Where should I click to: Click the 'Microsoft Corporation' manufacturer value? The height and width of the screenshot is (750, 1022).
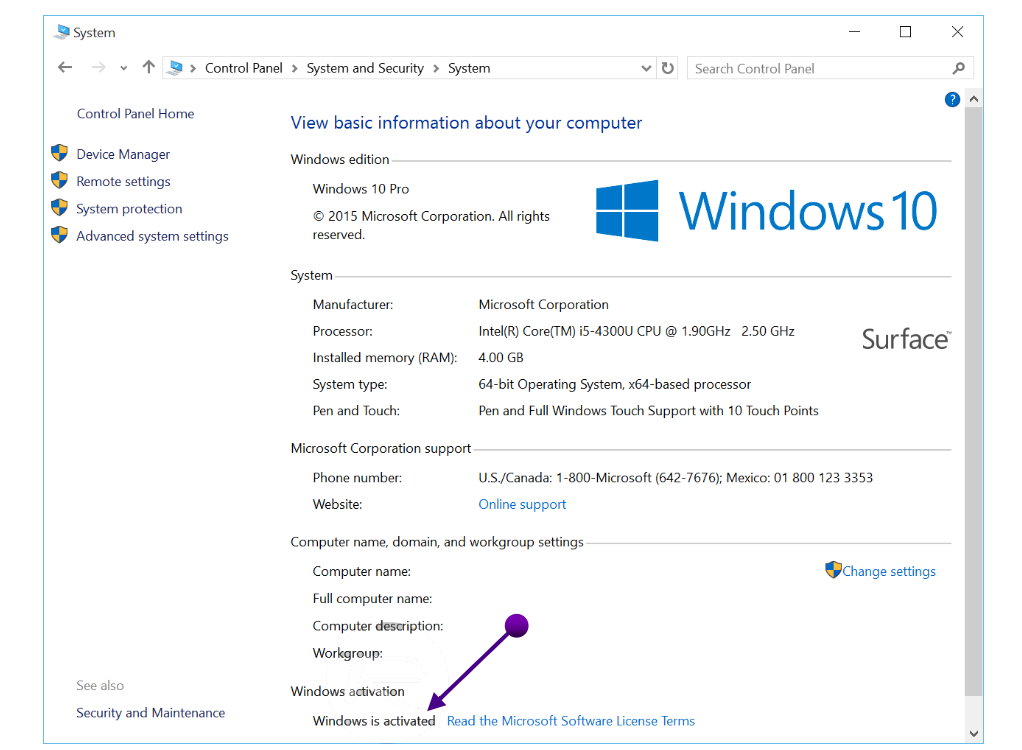point(544,304)
